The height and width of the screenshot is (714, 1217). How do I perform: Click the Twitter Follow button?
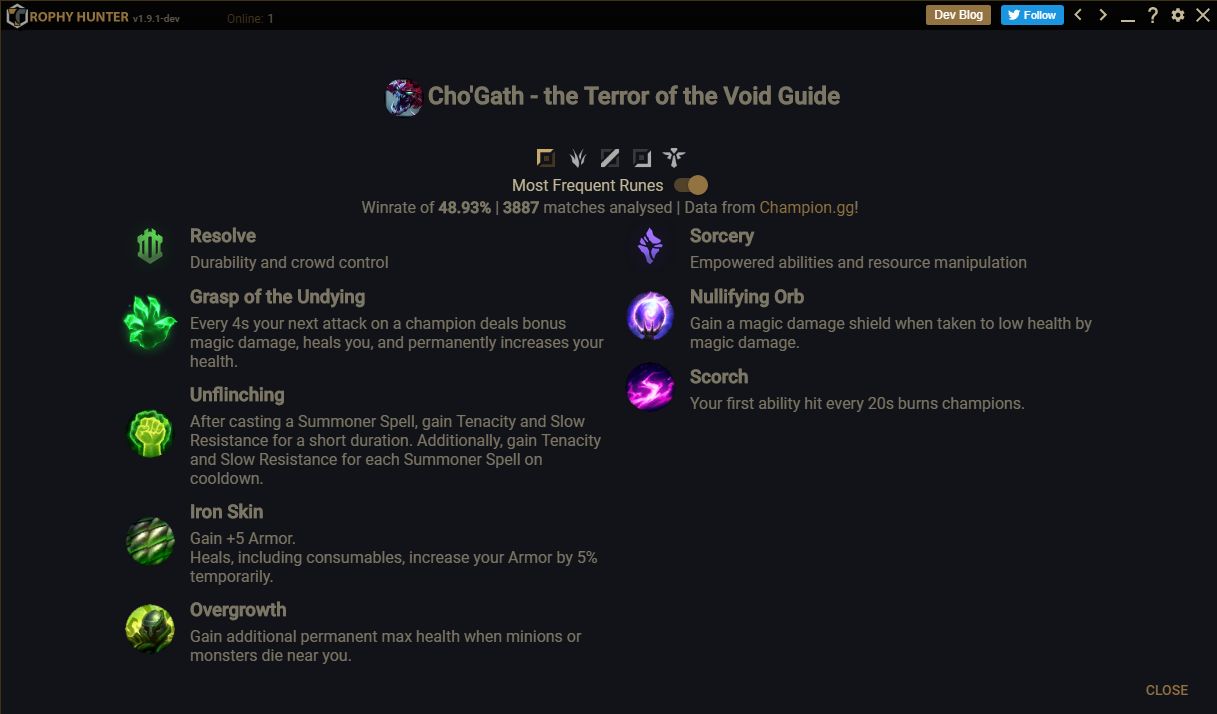click(1032, 15)
